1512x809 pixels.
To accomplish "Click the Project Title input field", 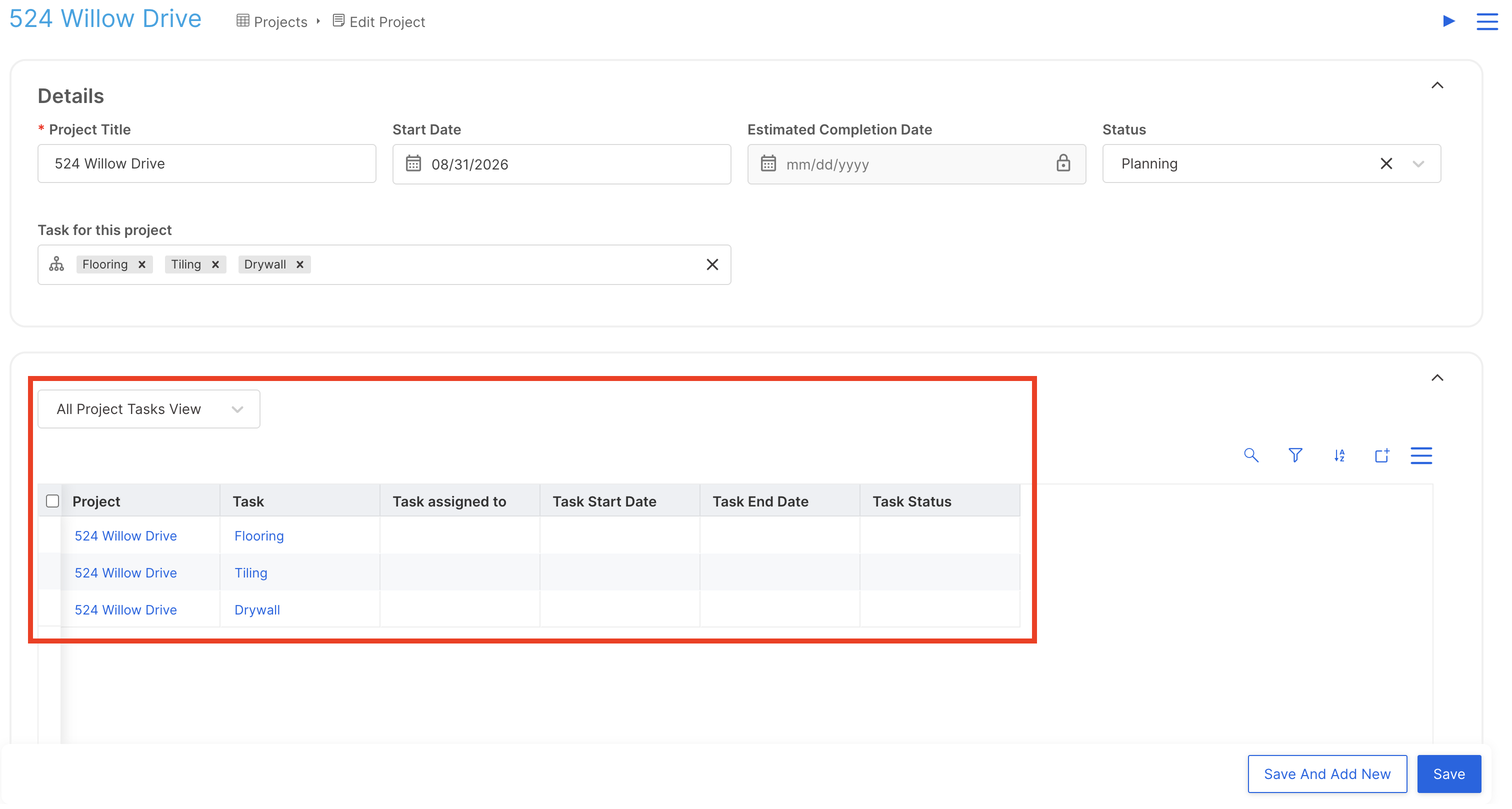I will point(206,163).
